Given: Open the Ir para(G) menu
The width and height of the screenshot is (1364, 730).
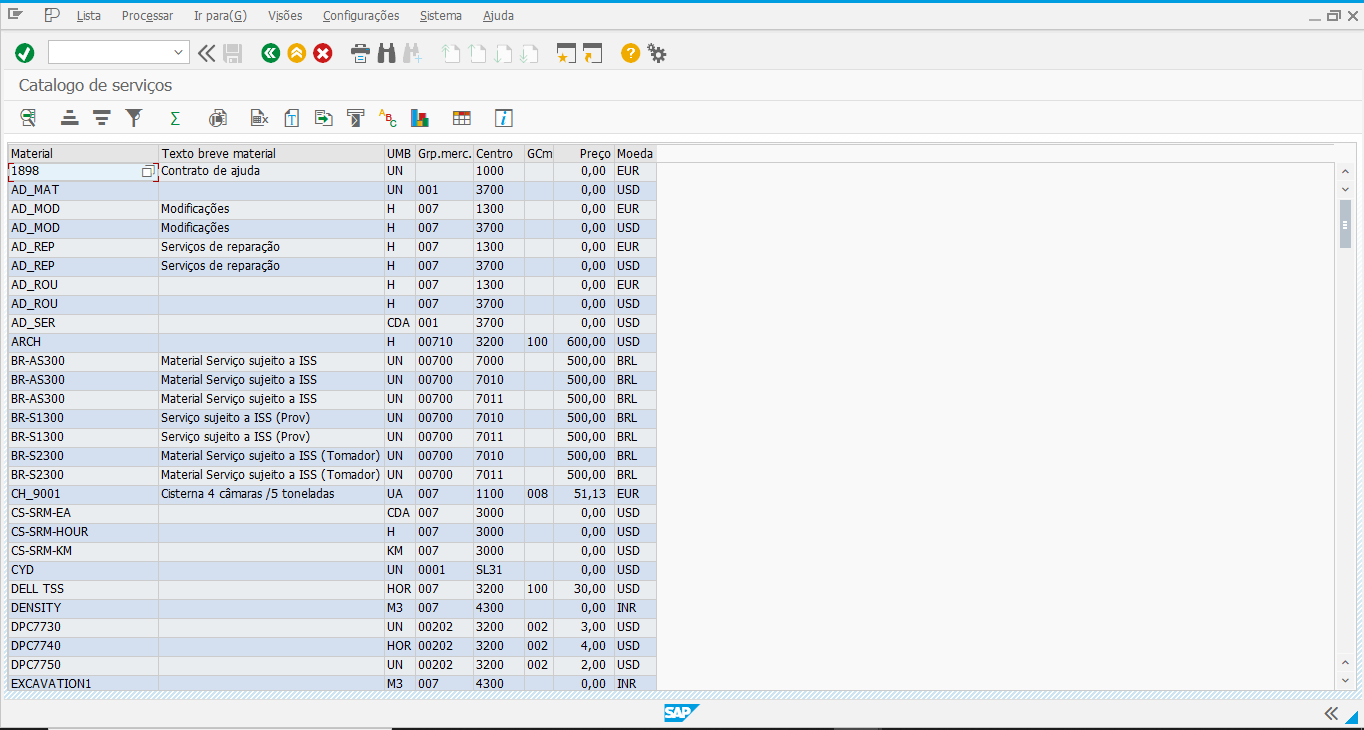Looking at the screenshot, I should tap(220, 16).
